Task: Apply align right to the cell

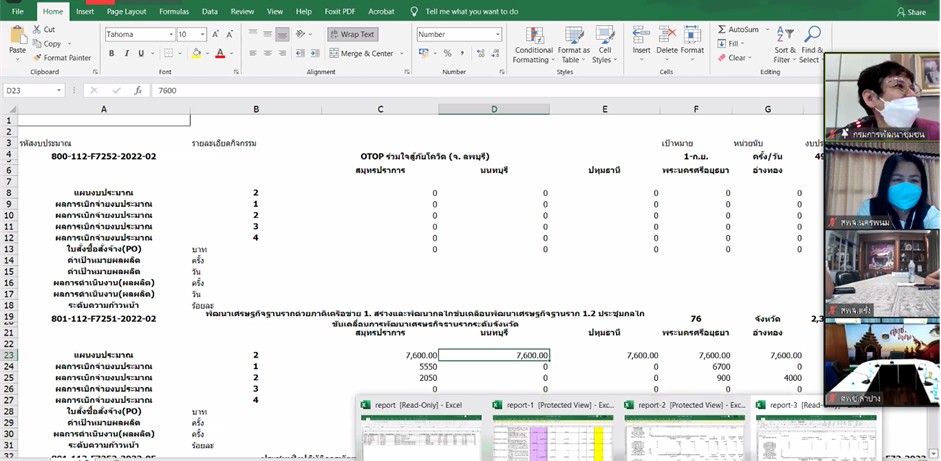Action: 282,53
